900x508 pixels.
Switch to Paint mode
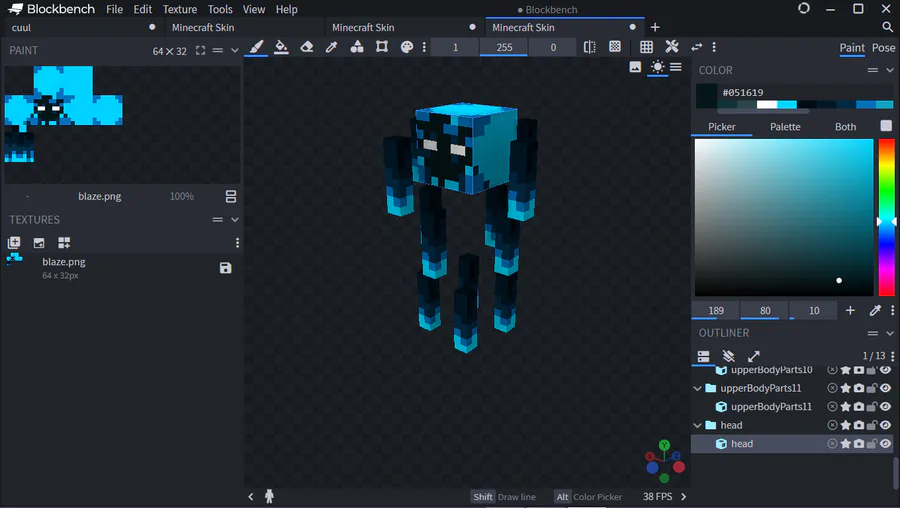[852, 48]
